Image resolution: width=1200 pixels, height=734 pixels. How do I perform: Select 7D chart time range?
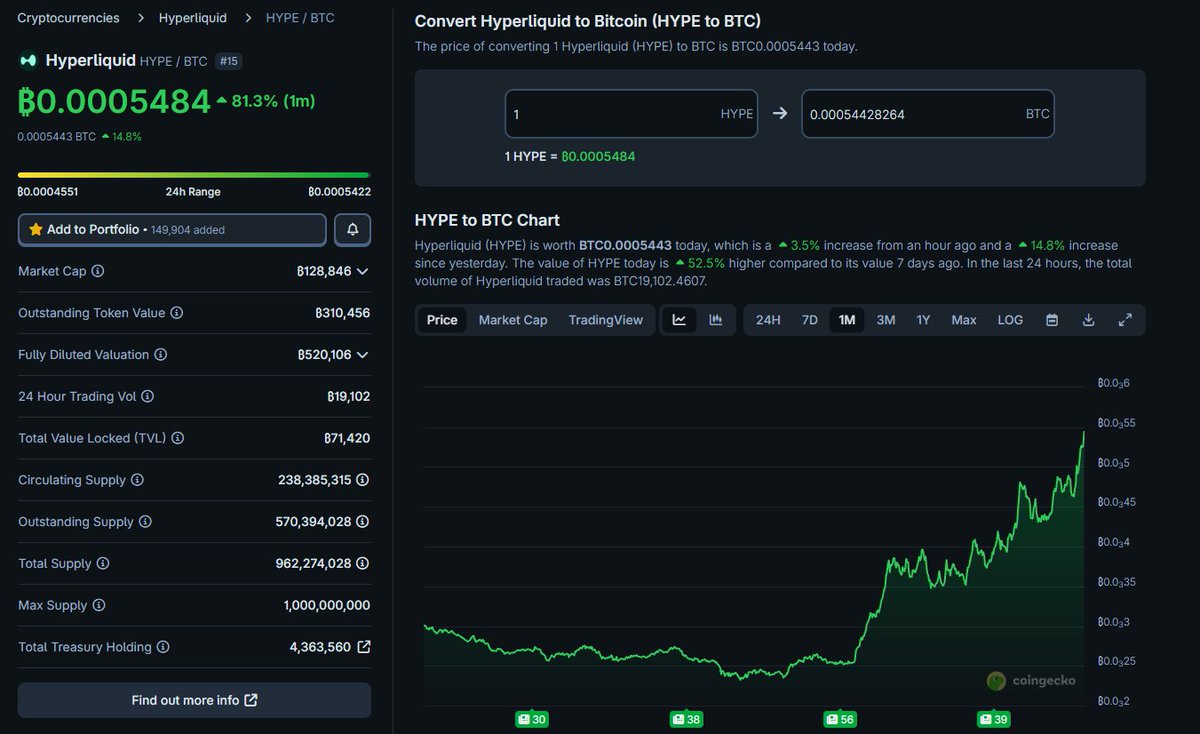[x=810, y=320]
